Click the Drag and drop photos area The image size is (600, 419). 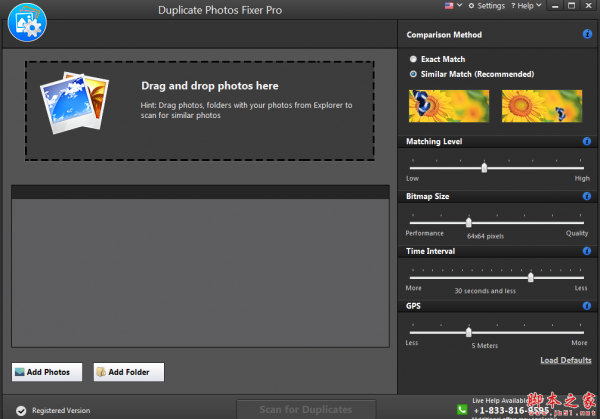(199, 111)
